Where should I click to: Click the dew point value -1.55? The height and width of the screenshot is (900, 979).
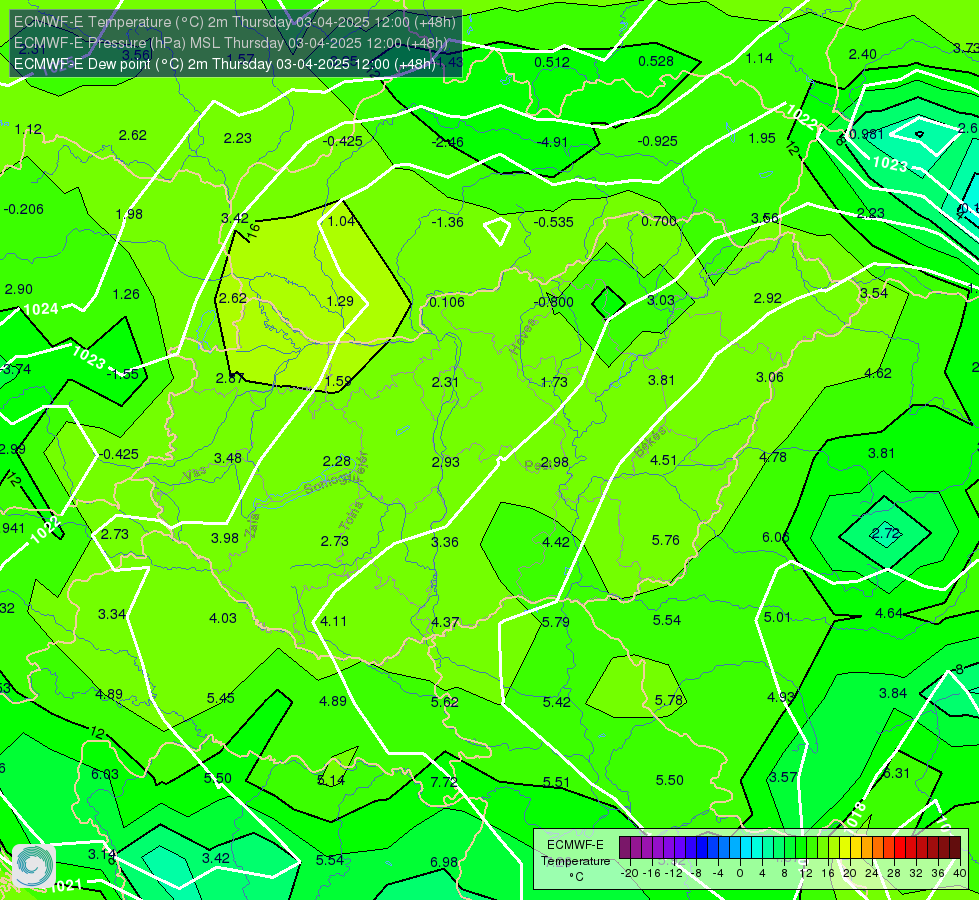click(x=123, y=374)
